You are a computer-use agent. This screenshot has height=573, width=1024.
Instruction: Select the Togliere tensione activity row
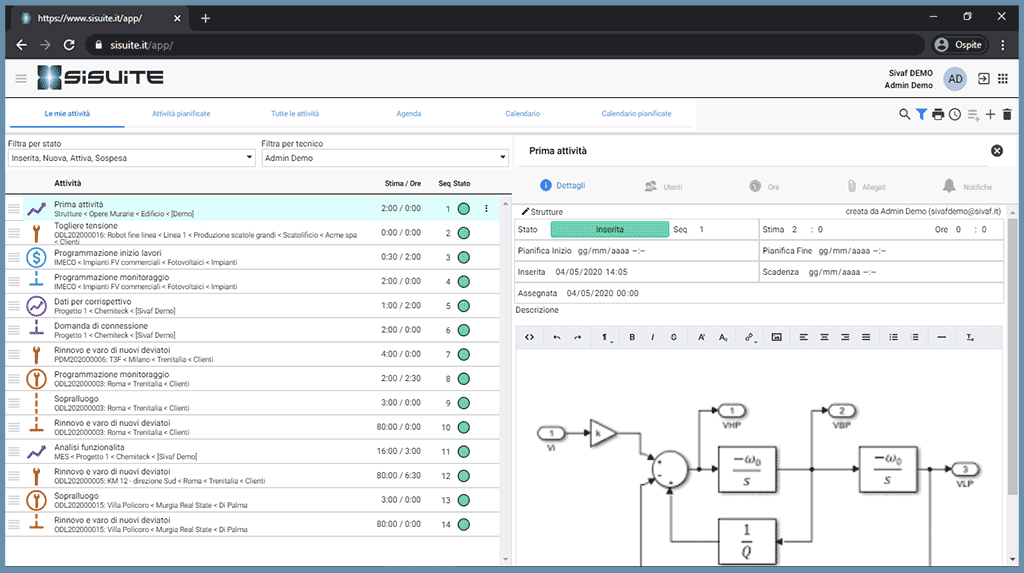point(252,233)
